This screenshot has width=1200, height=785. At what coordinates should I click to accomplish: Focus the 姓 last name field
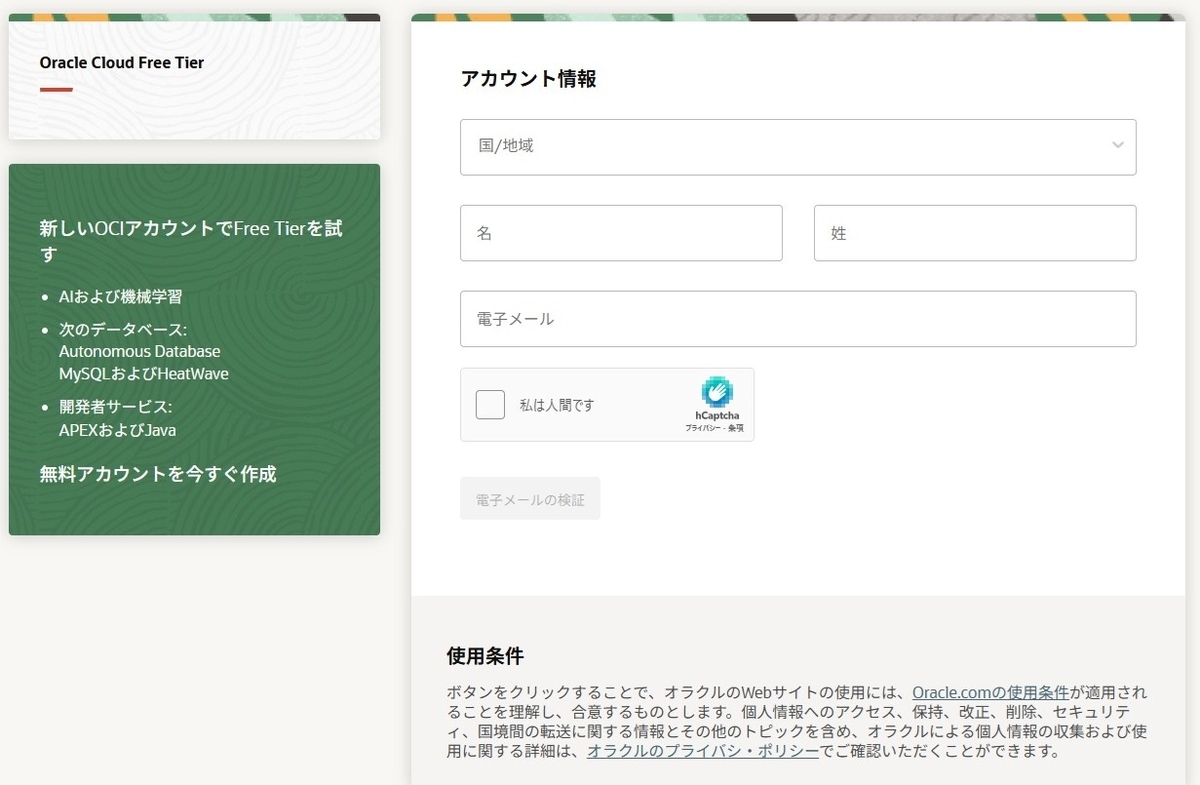pos(975,233)
